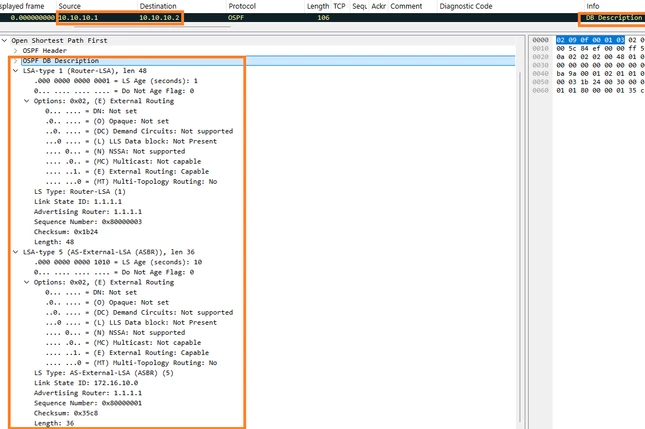Click the packet list horizontal scrollbar
This screenshot has height=429, width=645.
point(152,27)
